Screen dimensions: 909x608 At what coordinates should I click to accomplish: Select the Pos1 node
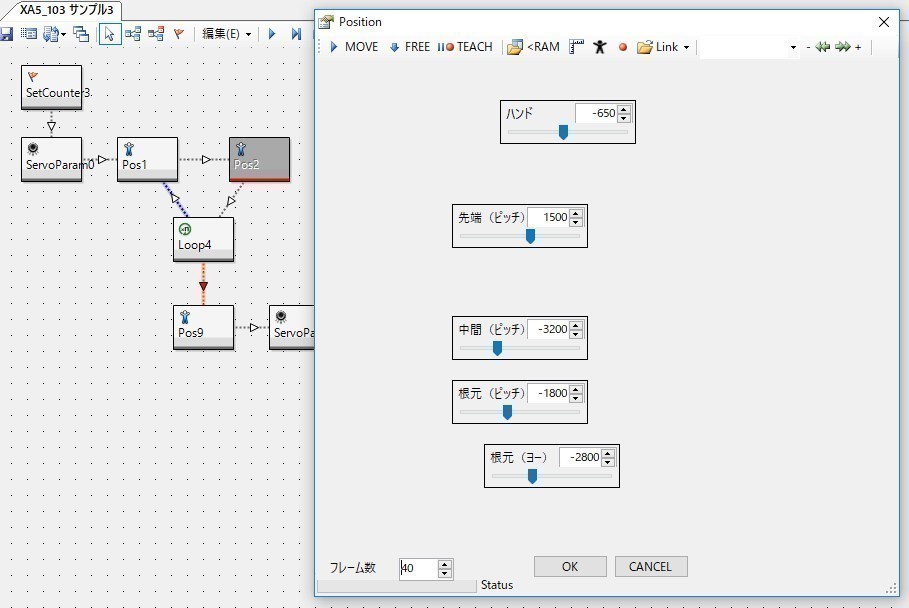tap(147, 159)
